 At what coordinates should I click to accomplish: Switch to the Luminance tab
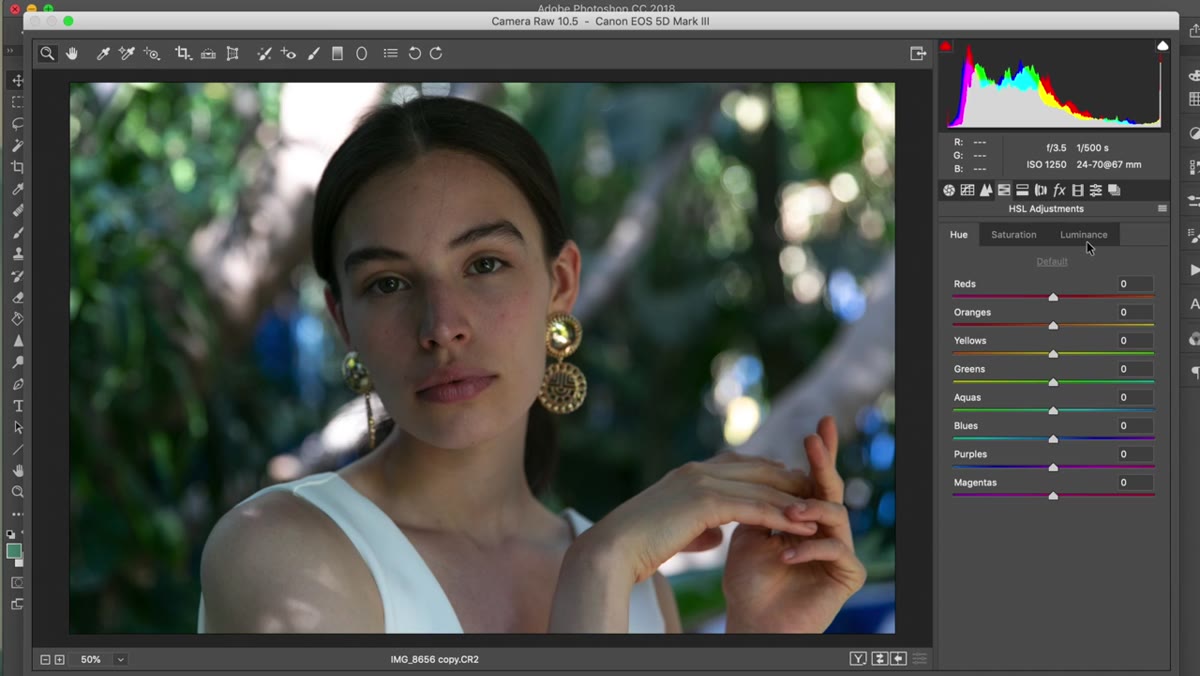tap(1084, 235)
